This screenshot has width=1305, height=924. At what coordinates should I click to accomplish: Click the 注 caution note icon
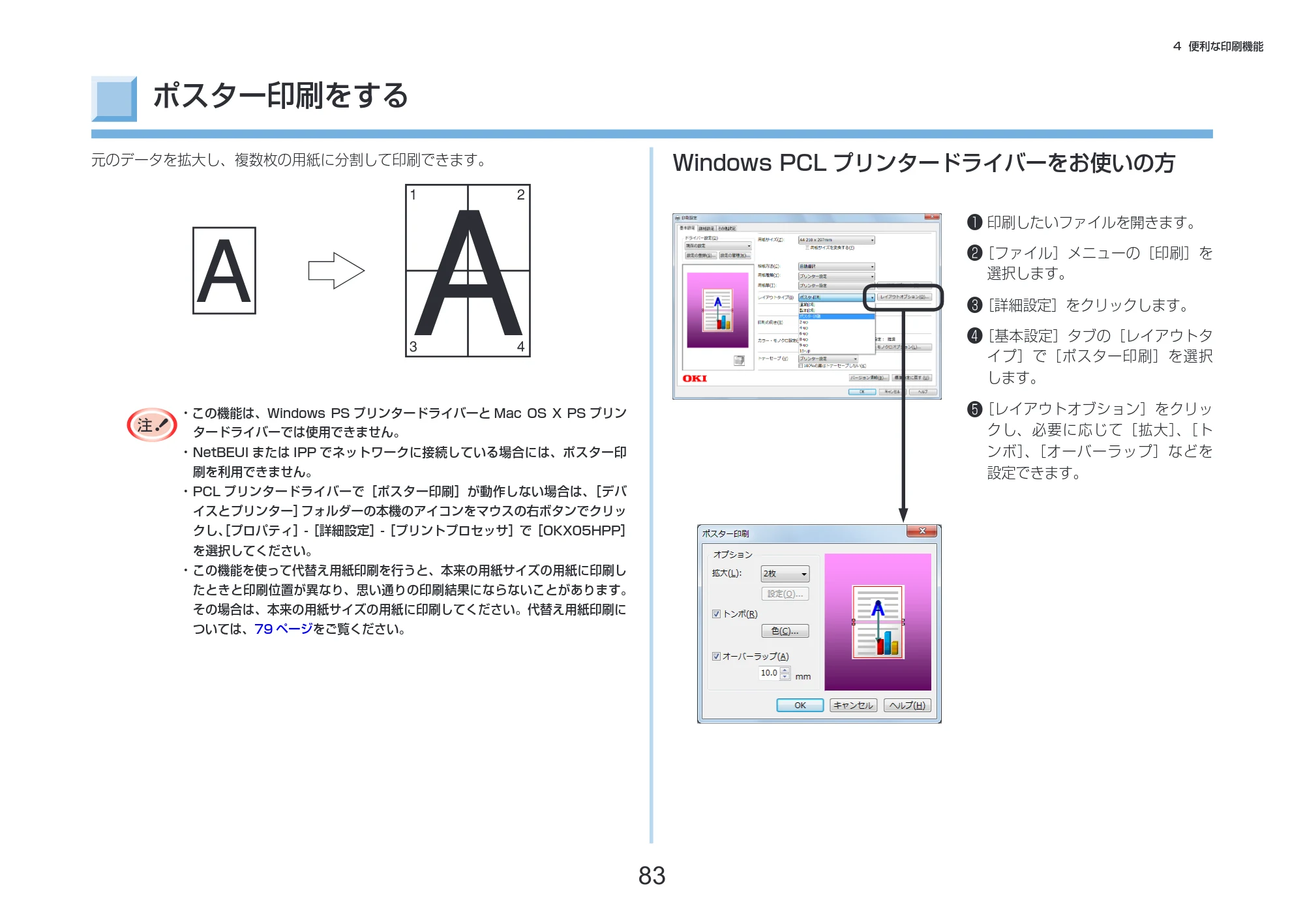pos(152,425)
